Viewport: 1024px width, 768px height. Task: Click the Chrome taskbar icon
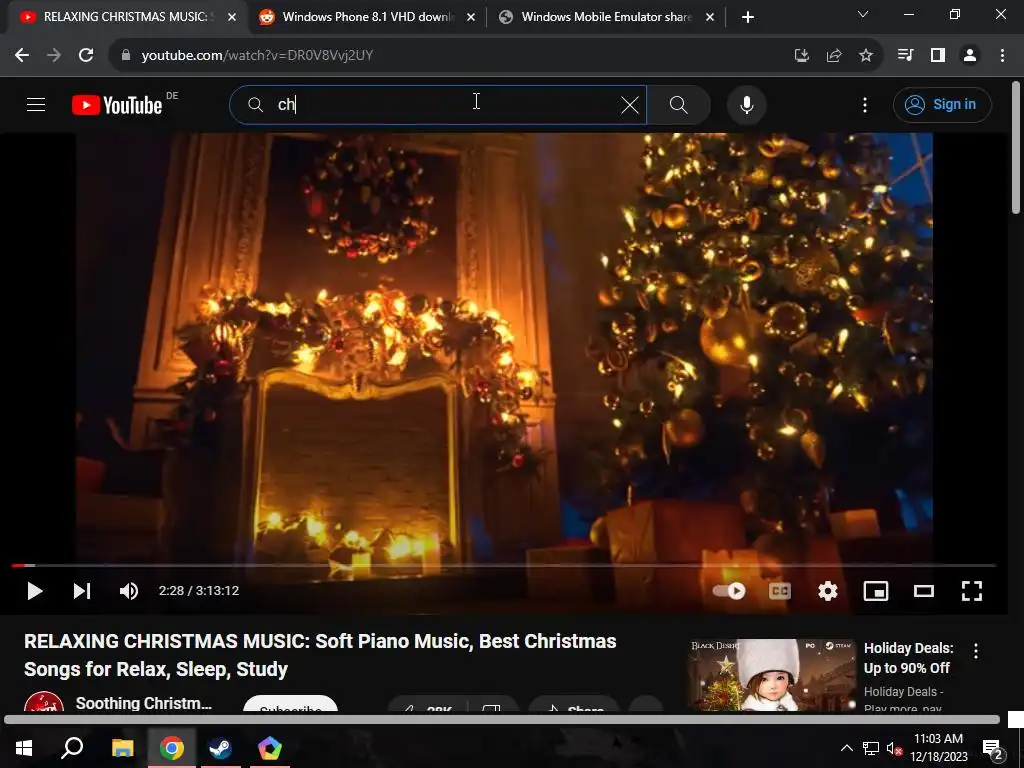click(172, 748)
